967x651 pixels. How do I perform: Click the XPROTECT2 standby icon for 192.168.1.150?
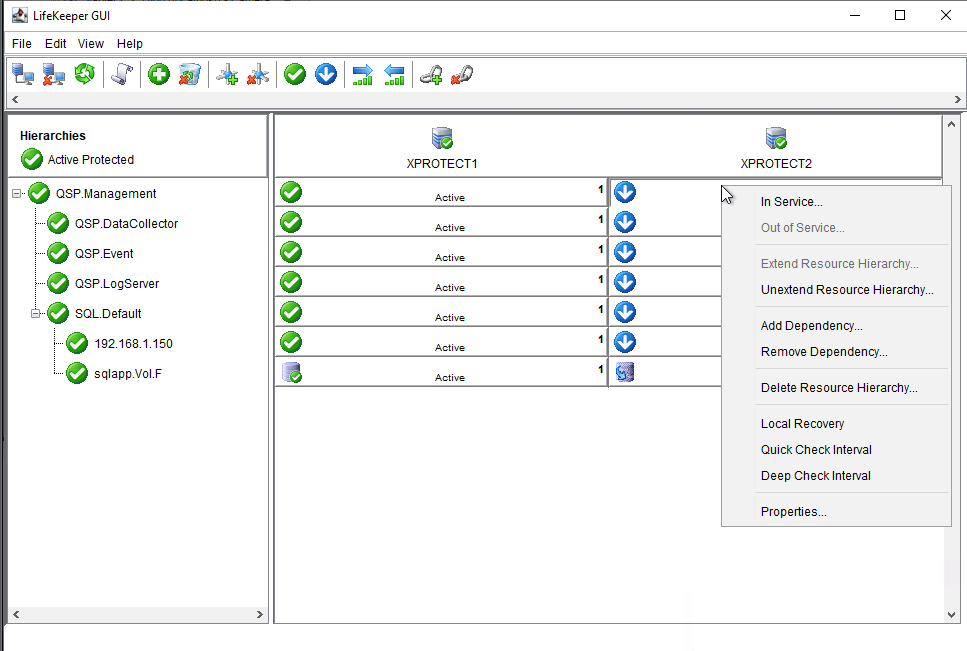click(x=625, y=342)
